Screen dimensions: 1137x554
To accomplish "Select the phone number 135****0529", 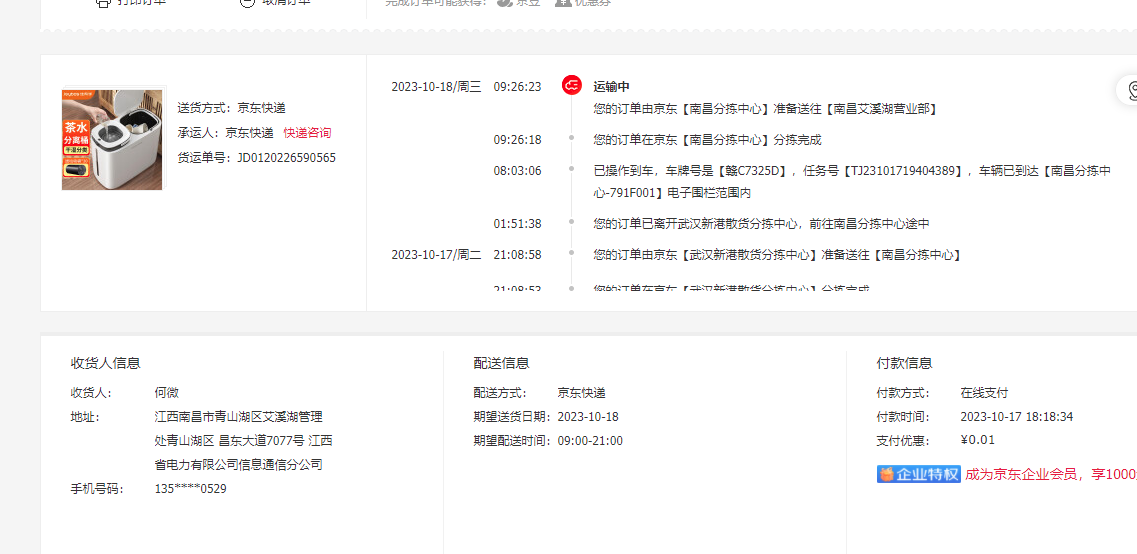I will 191,489.
